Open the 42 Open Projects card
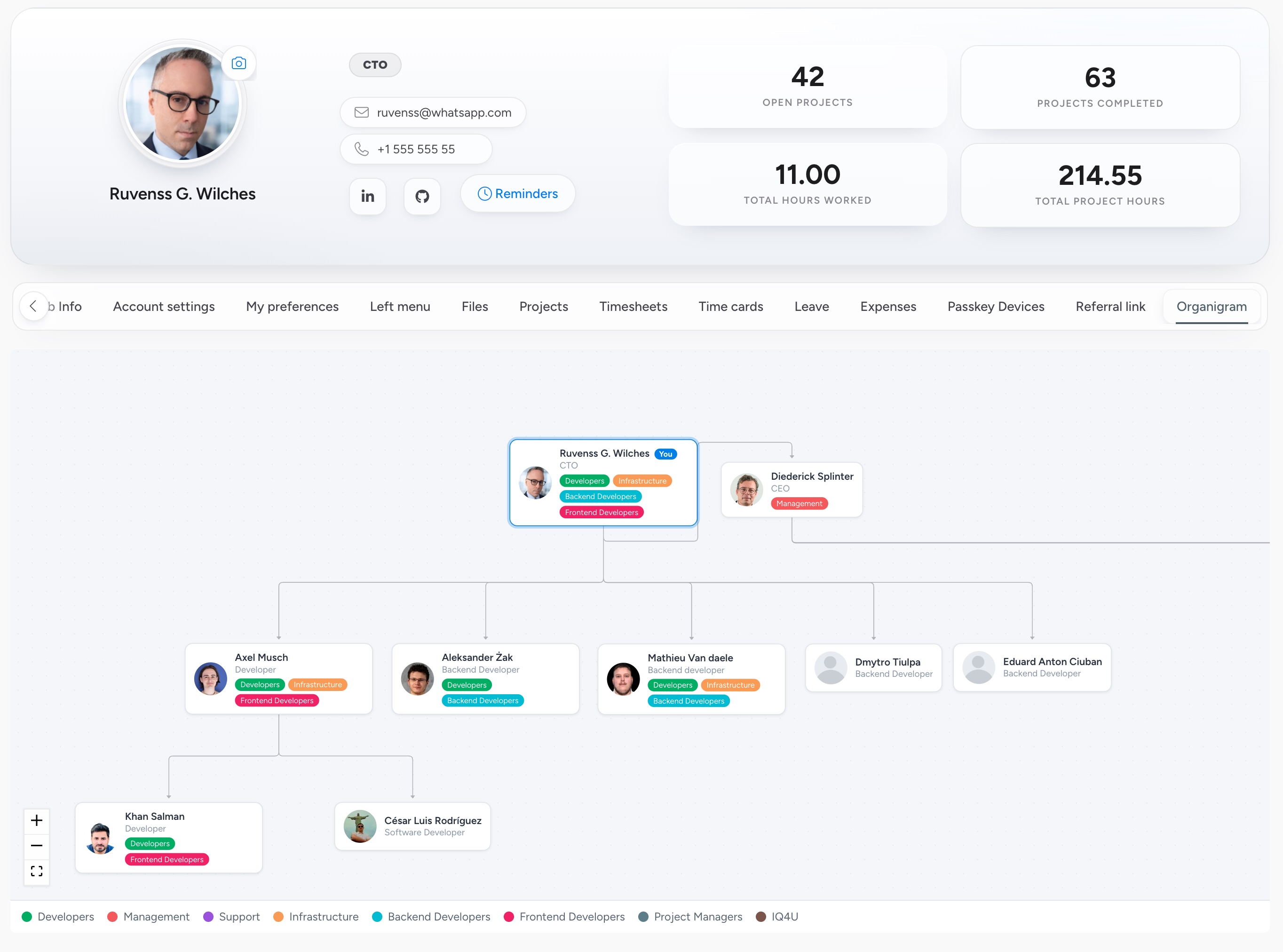This screenshot has height=952, width=1283. tap(808, 87)
